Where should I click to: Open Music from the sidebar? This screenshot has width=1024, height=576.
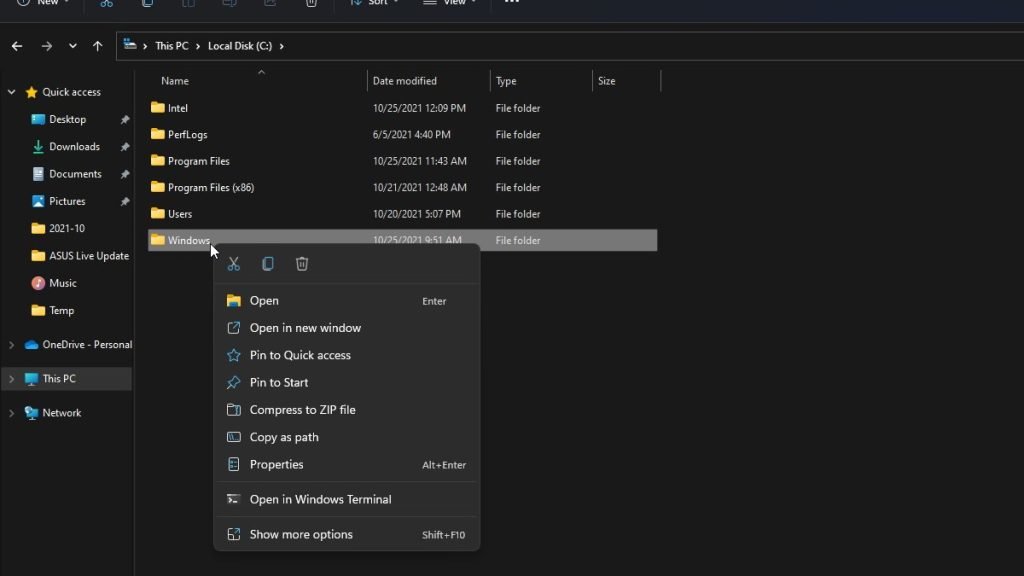pos(54,283)
